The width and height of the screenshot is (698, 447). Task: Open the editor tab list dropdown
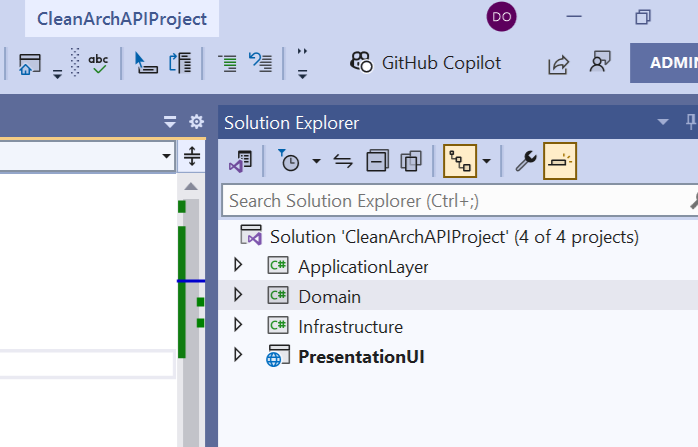pos(170,122)
